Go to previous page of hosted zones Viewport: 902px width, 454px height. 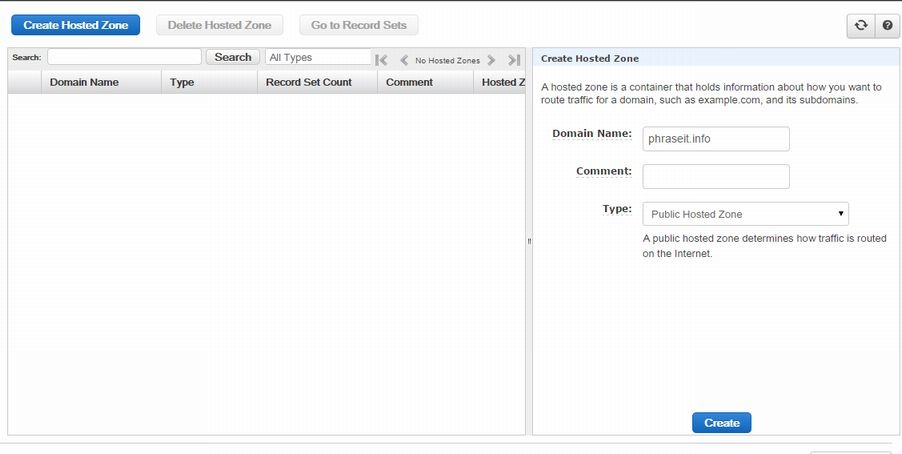(x=404, y=60)
